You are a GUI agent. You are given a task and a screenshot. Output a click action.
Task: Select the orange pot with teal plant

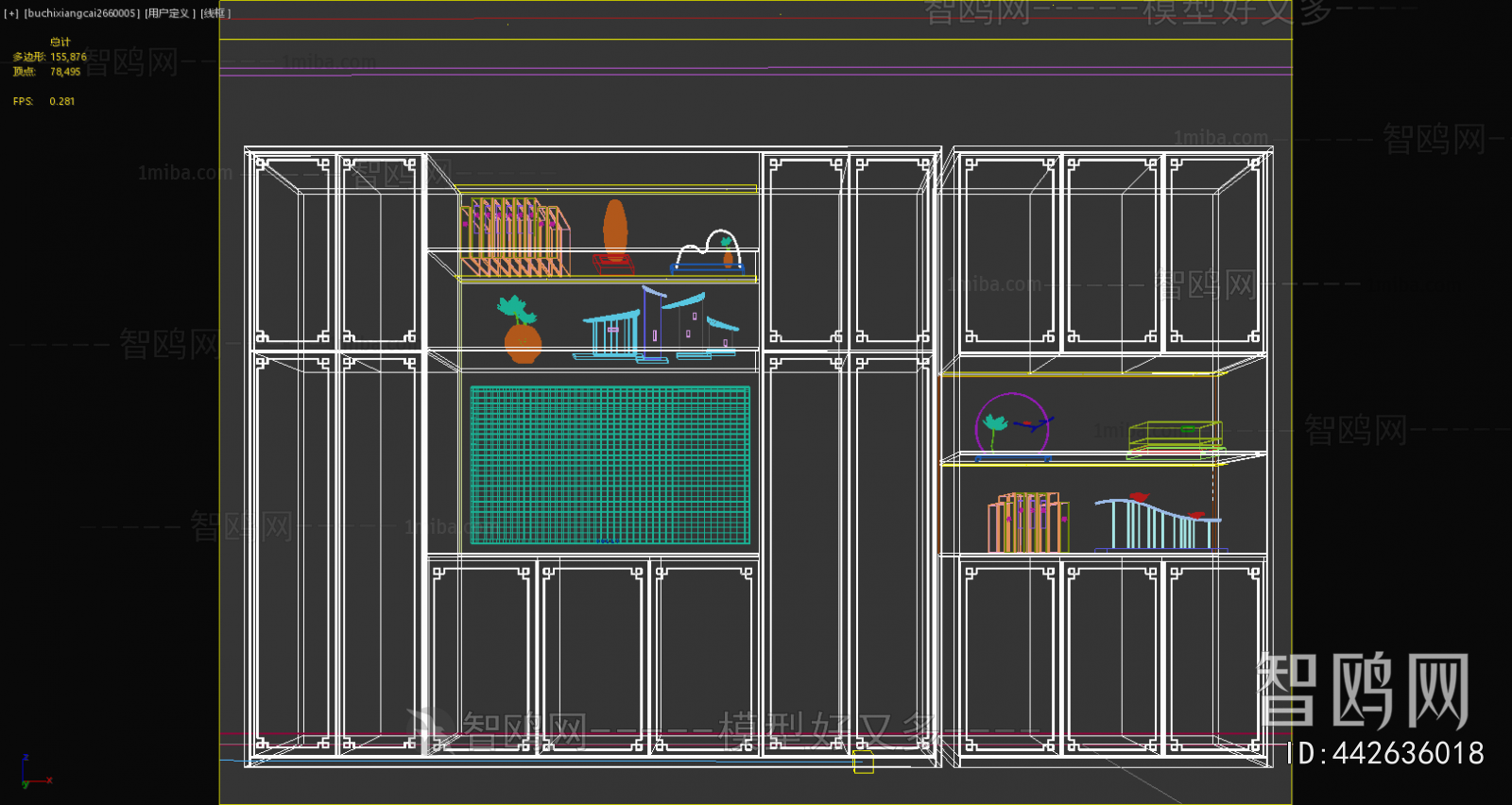(x=522, y=333)
